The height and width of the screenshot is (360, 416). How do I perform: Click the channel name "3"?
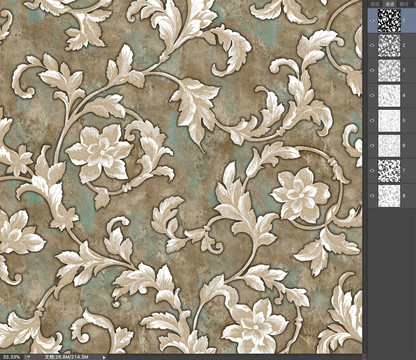[x=404, y=70]
